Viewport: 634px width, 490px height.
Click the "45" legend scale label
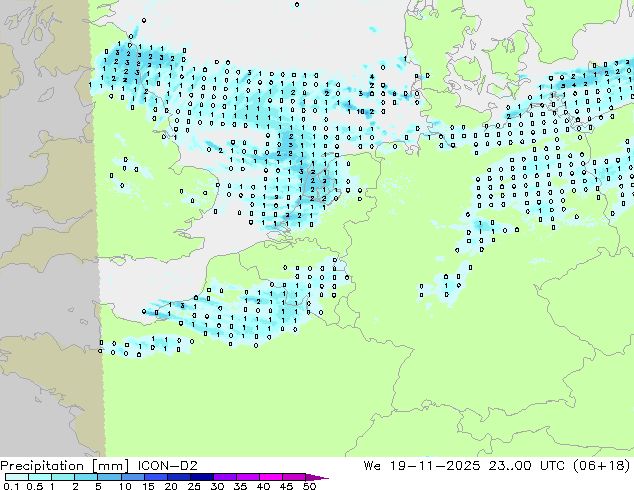[286, 486]
